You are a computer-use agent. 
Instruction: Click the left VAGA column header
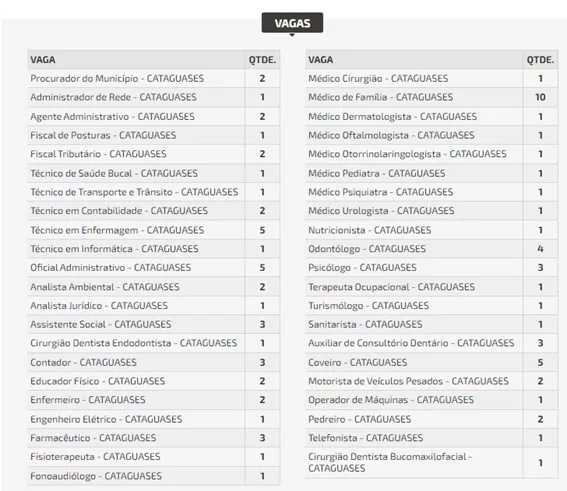[x=43, y=60]
